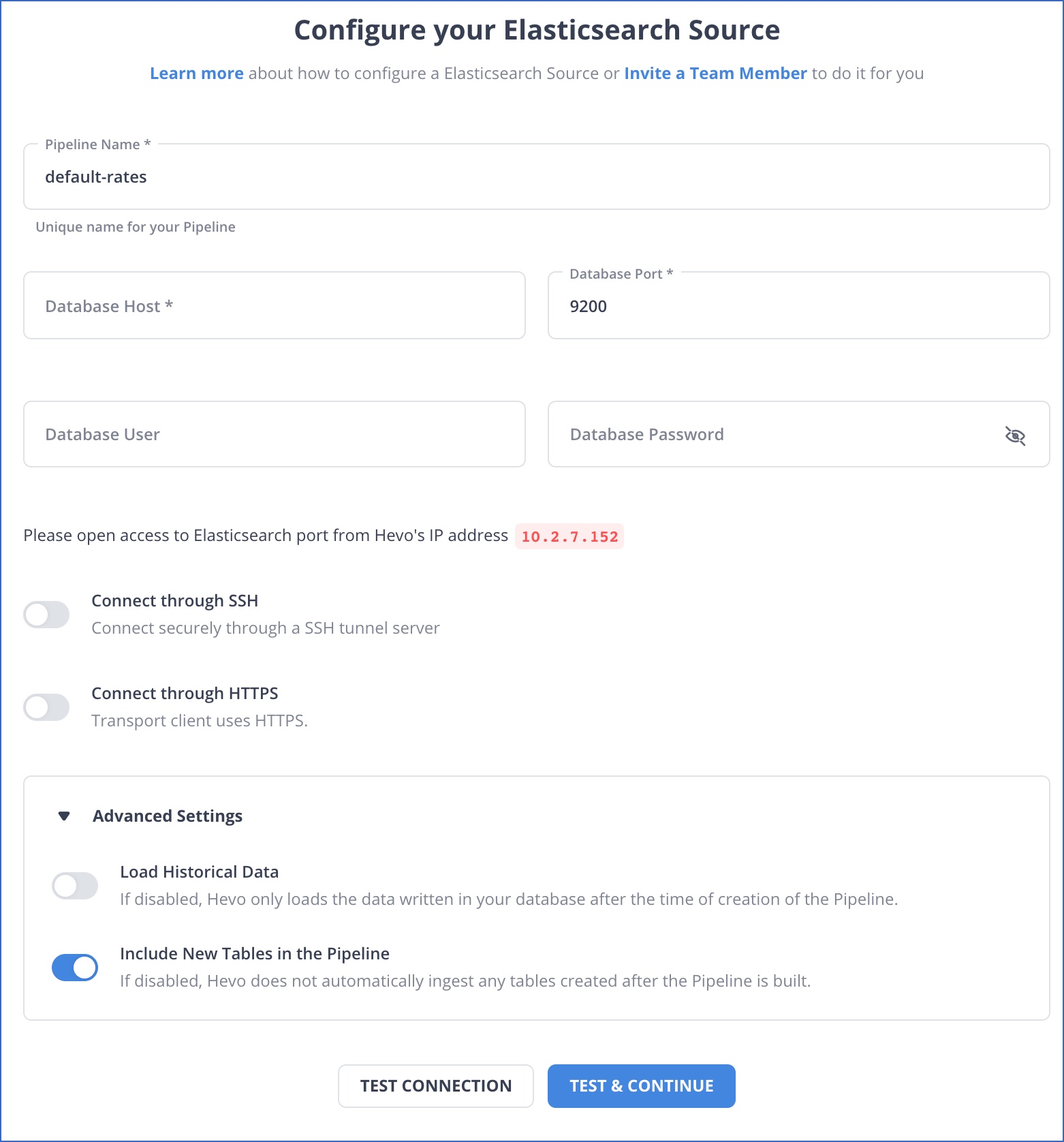Click into the Database Host field
Viewport: 1064px width, 1142px height.
click(275, 305)
